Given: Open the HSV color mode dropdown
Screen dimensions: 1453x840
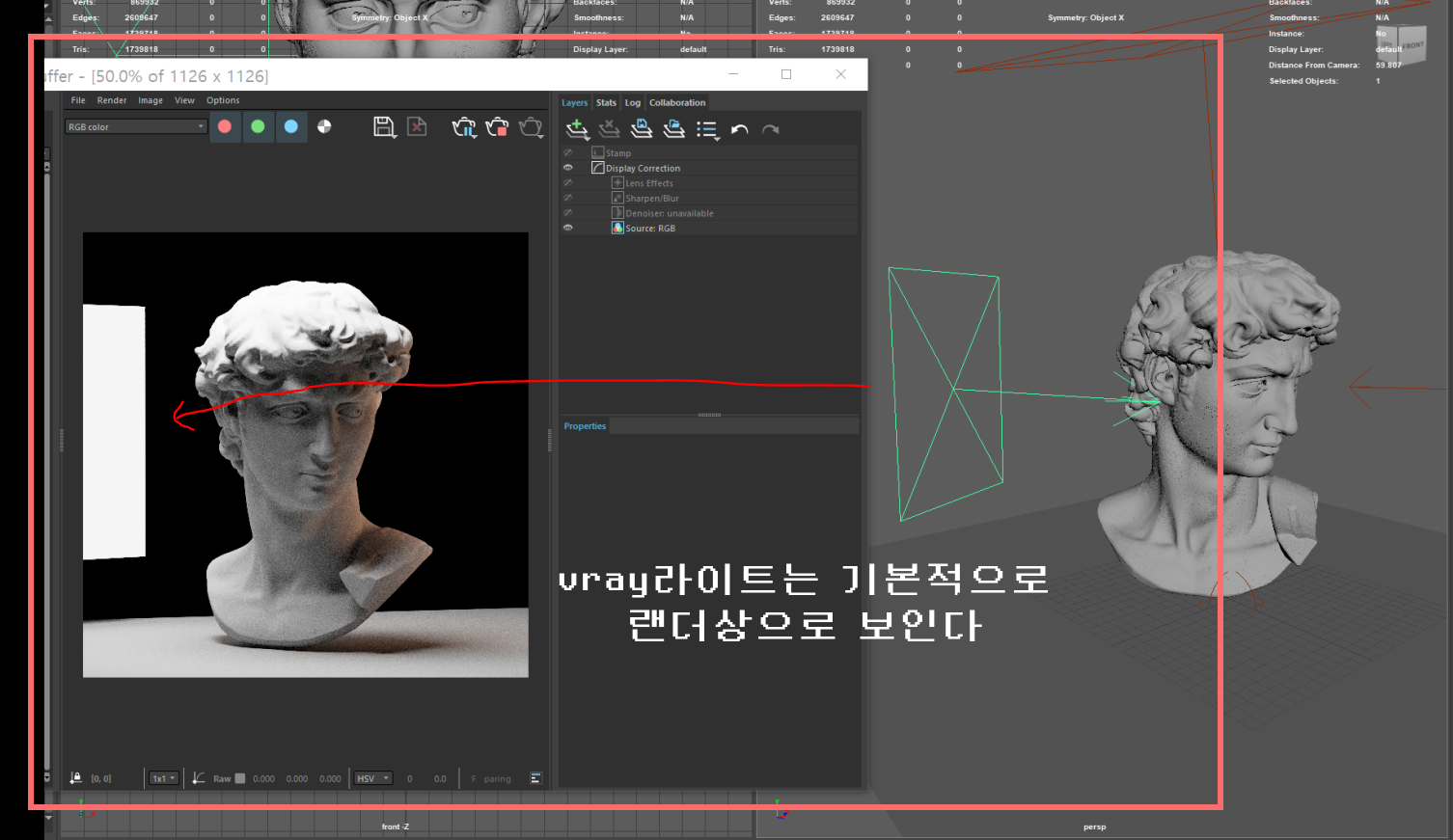Looking at the screenshot, I should click(x=372, y=778).
